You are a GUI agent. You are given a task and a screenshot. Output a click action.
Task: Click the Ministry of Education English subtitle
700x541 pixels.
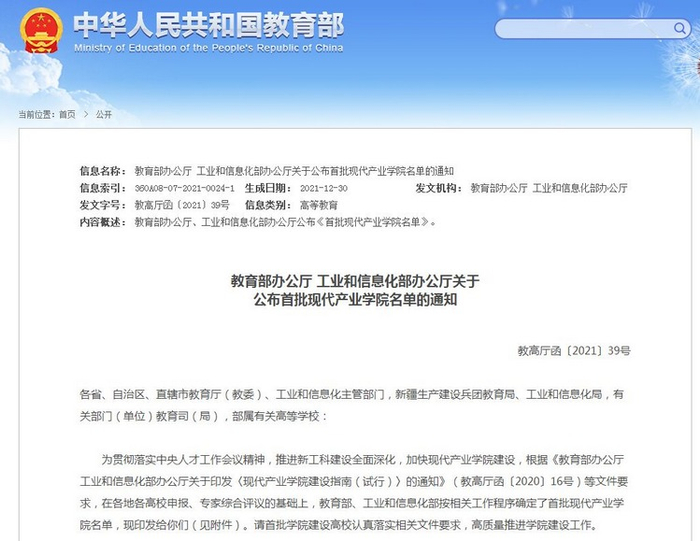208,48
